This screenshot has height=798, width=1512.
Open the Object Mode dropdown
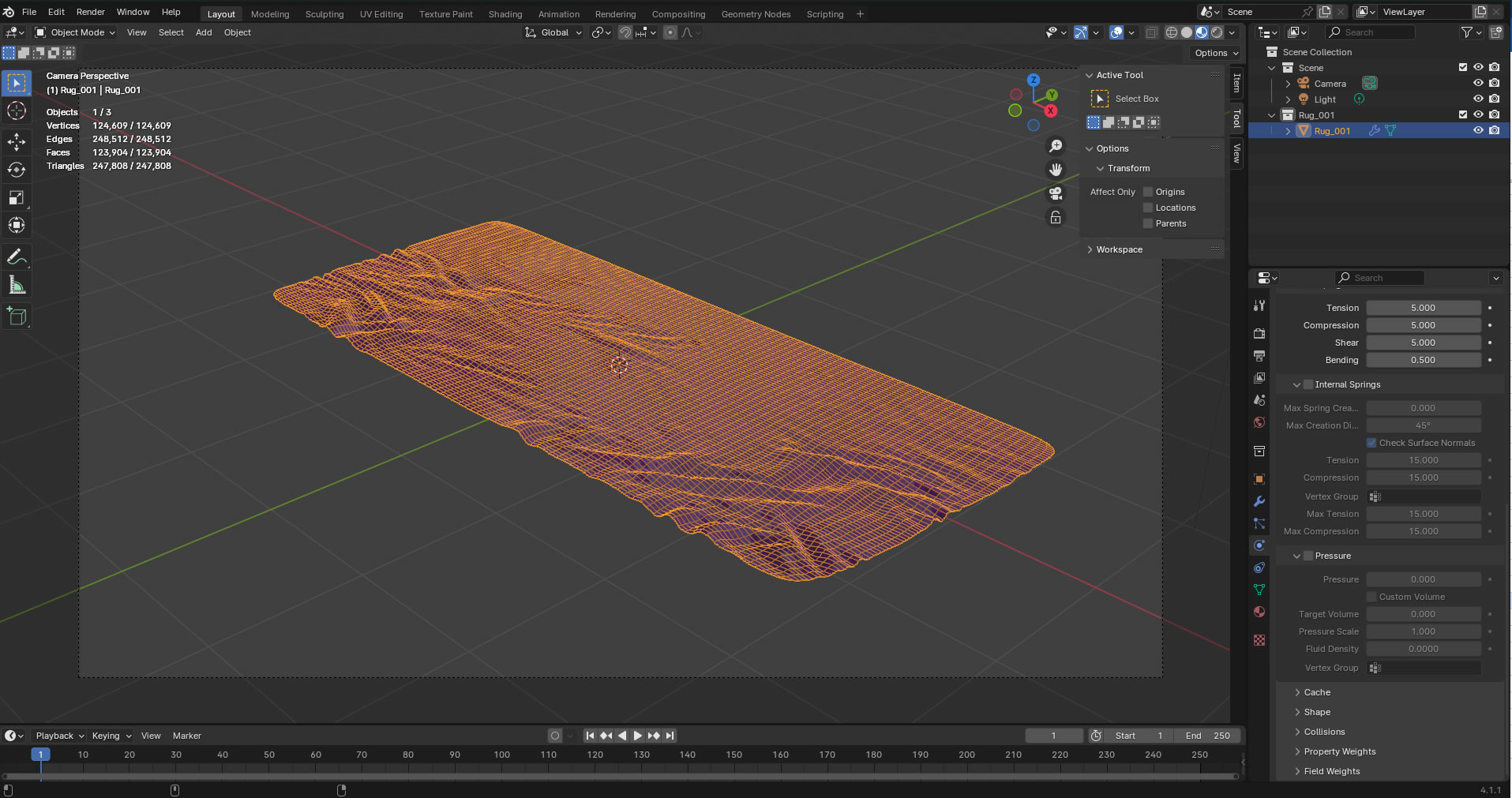point(76,32)
